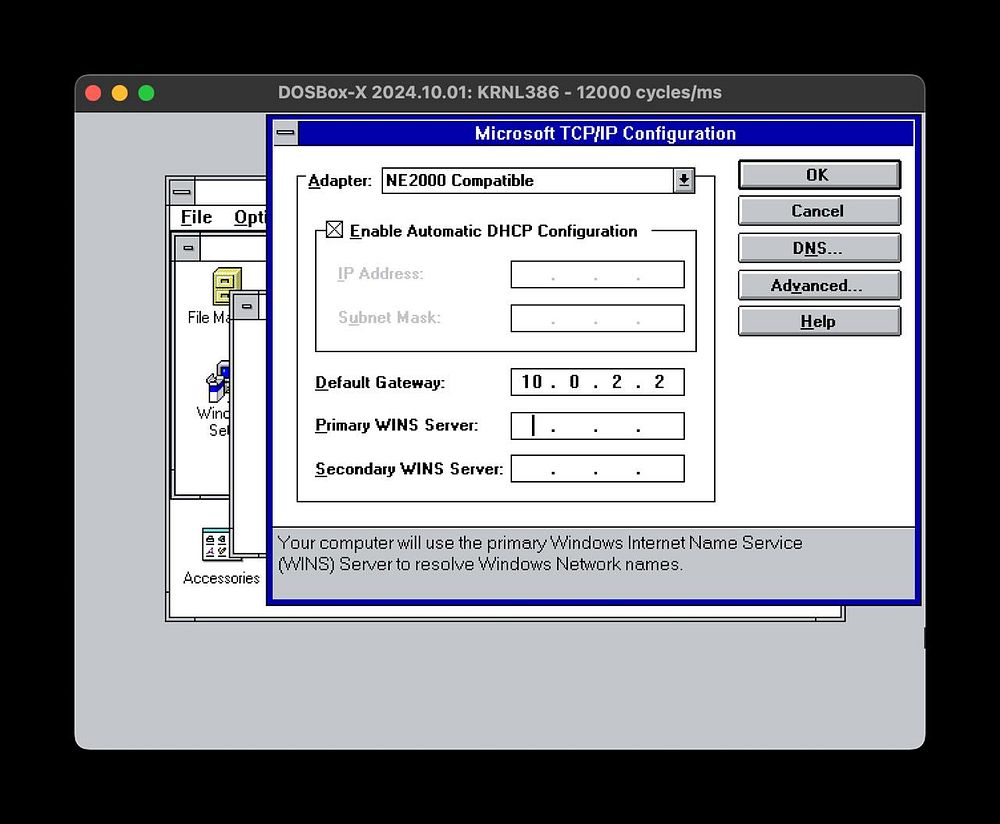
Task: Click the disabled IP Address field
Action: click(598, 274)
